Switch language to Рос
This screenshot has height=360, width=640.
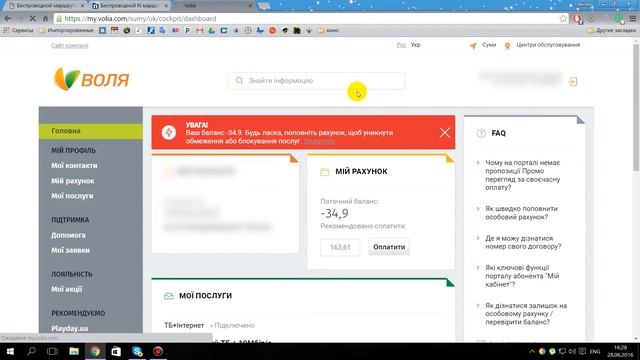click(401, 45)
